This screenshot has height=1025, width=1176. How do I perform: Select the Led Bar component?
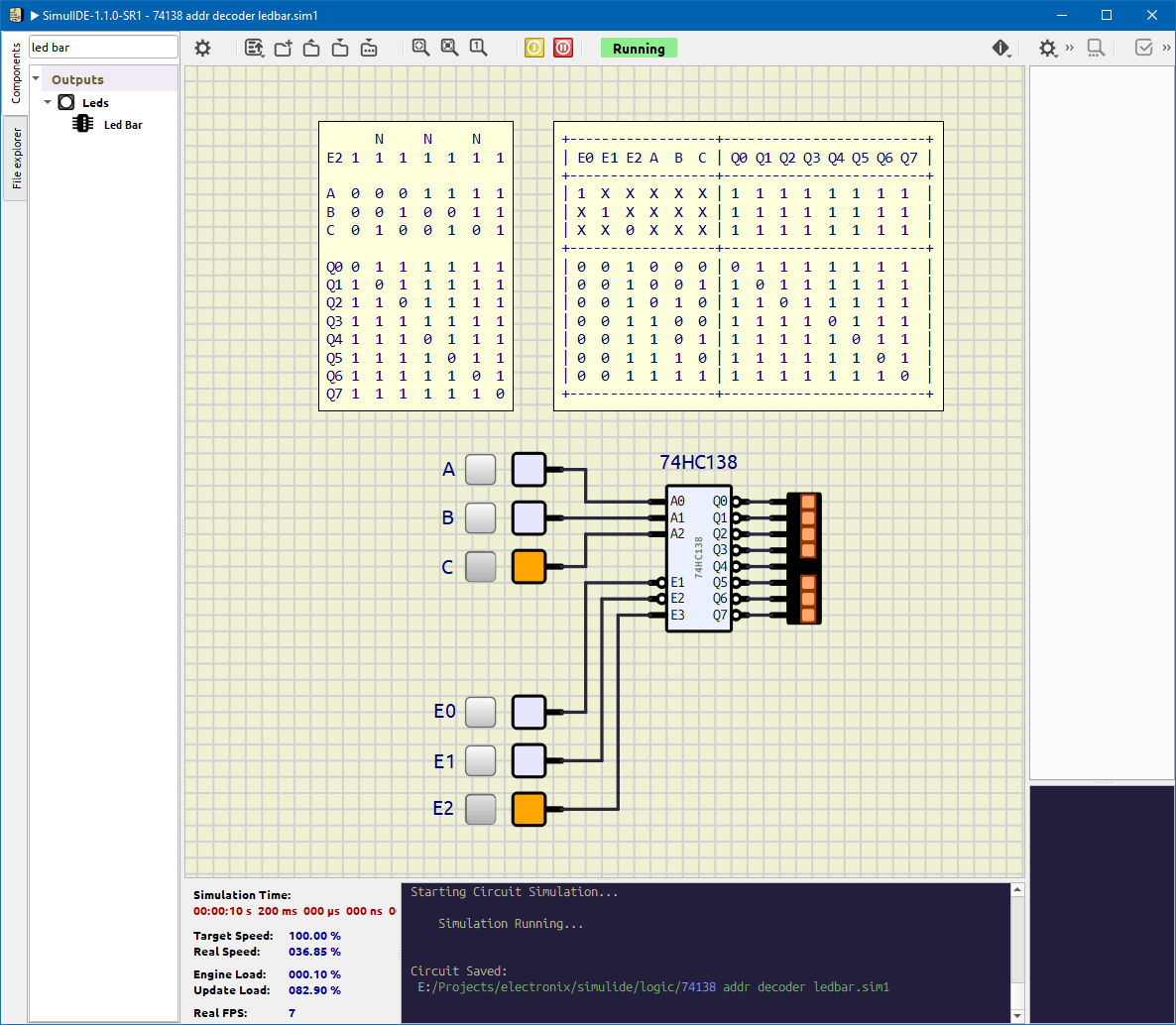point(122,125)
